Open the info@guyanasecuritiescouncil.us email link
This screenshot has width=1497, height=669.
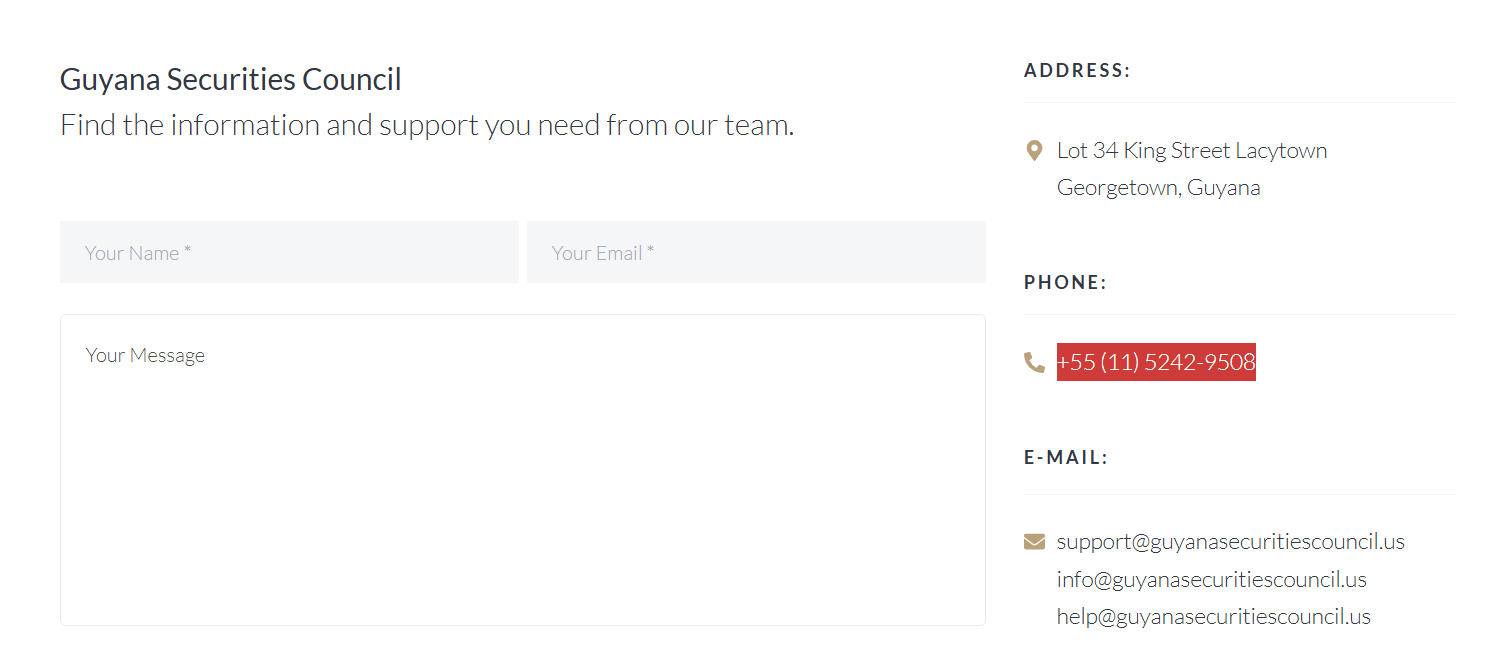(1211, 580)
